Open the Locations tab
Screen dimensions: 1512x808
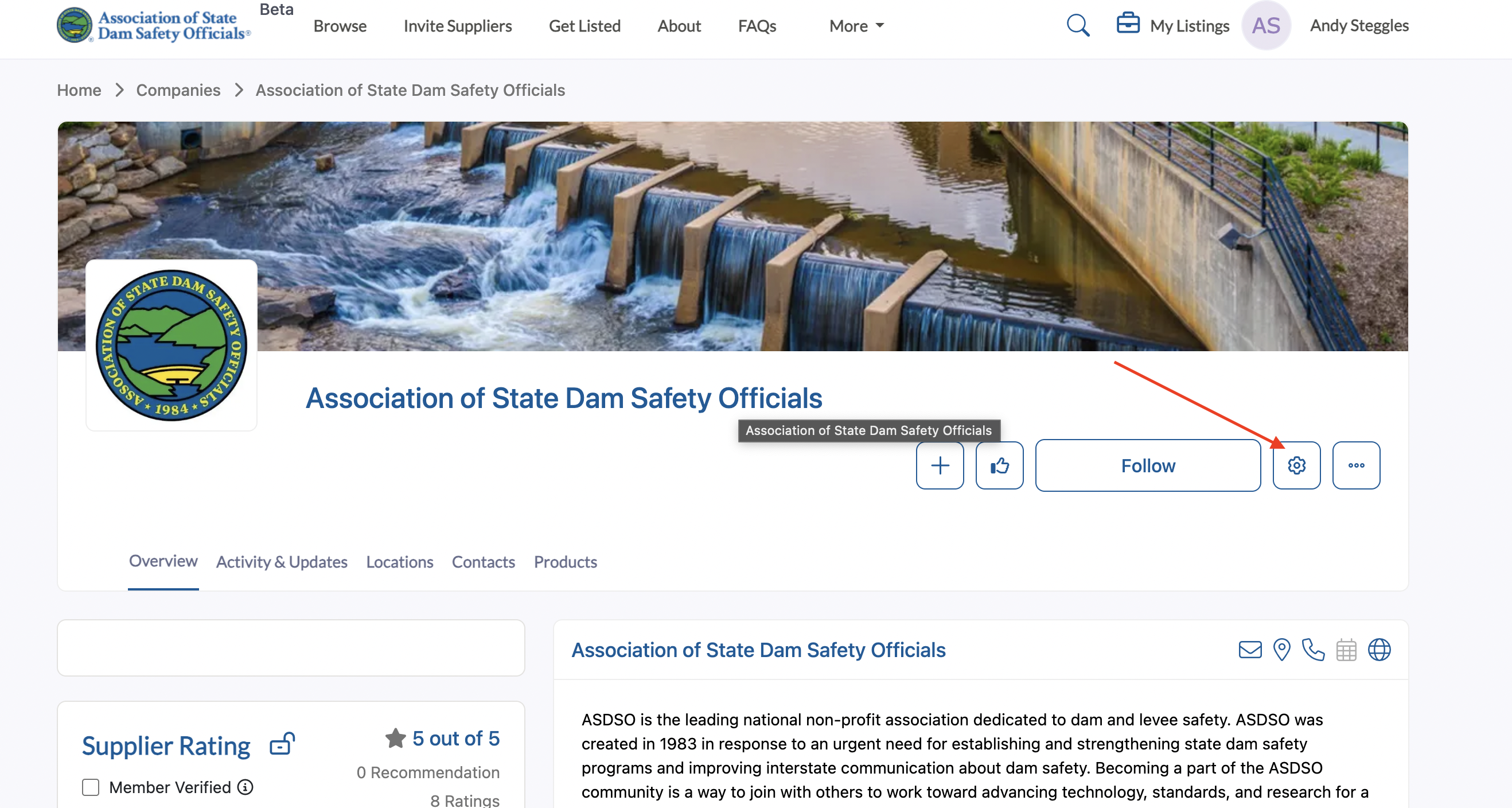[x=399, y=562]
